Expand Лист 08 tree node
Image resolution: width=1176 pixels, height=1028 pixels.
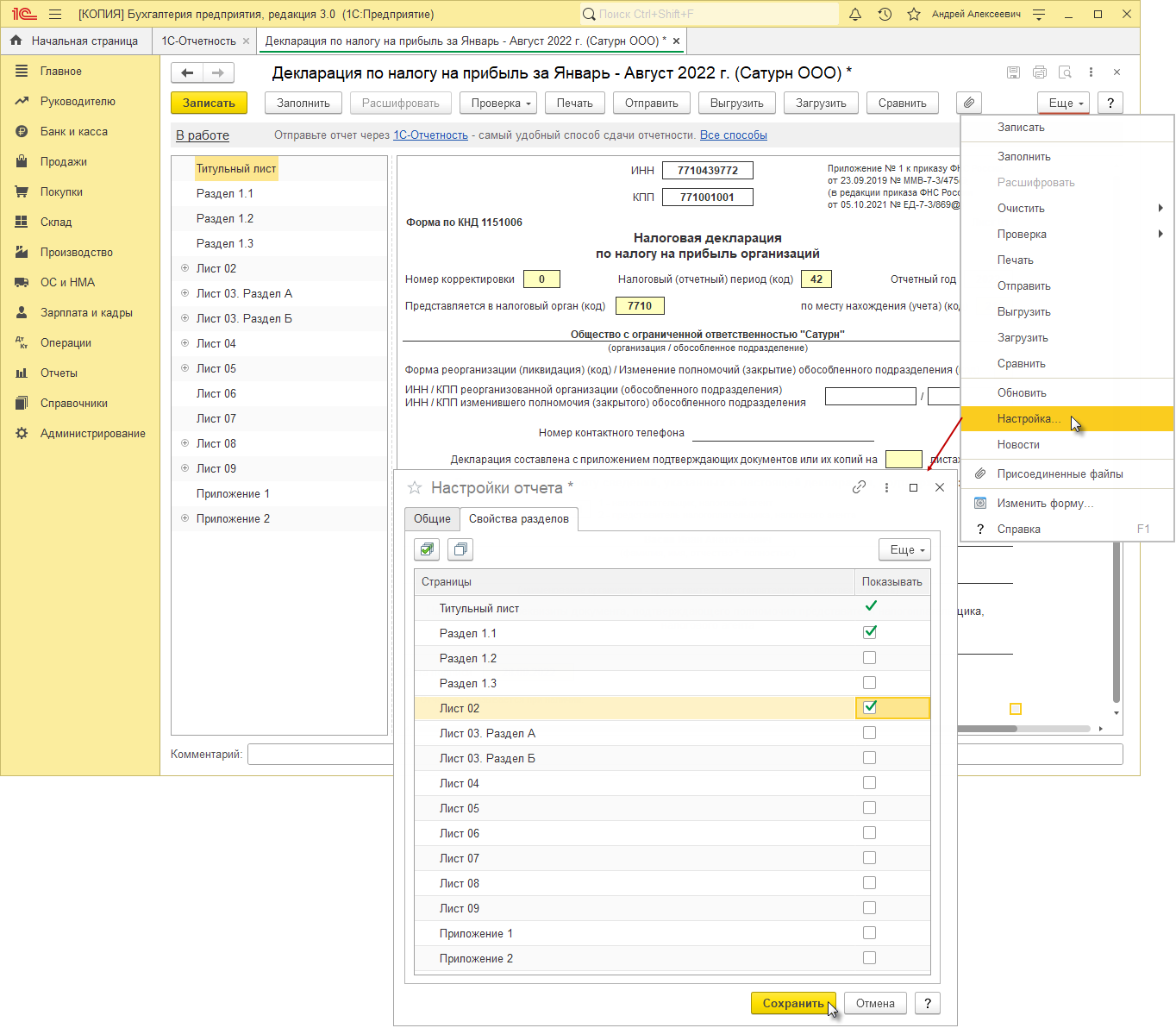click(185, 443)
